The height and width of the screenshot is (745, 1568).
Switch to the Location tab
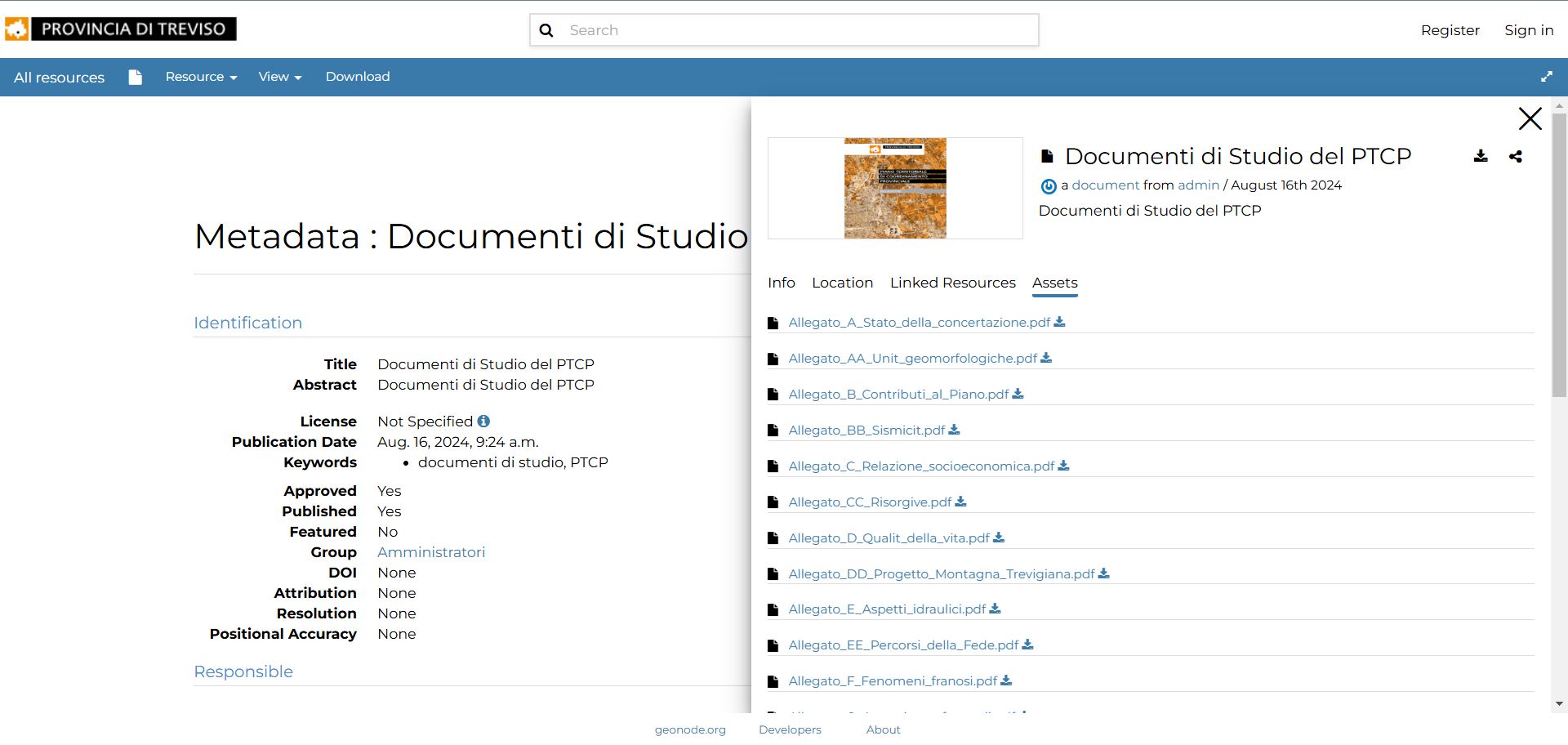coord(842,283)
